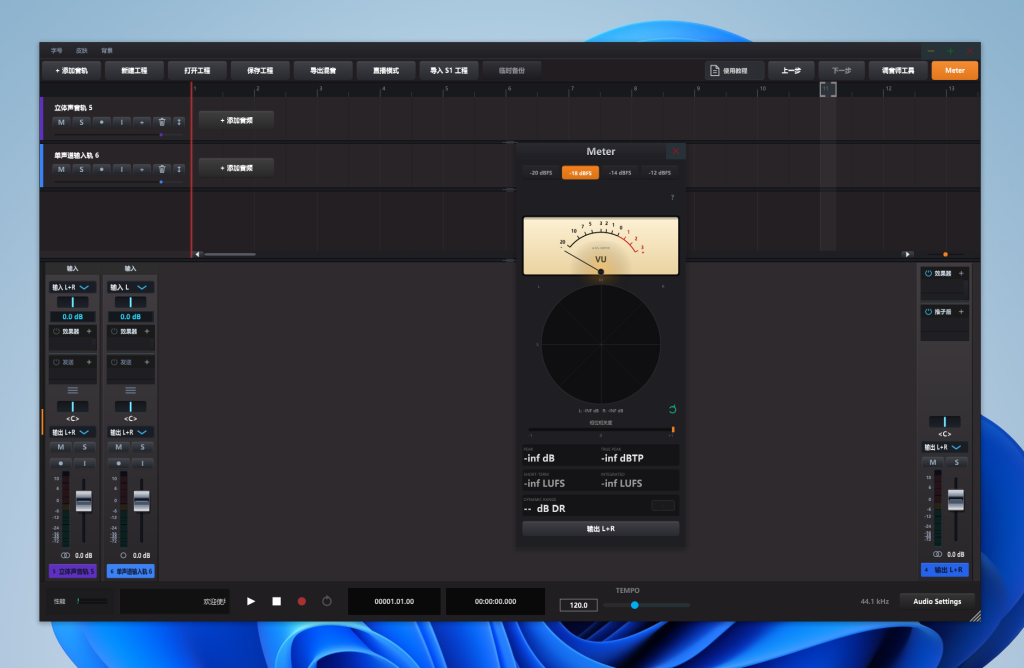
Task: Toggle the sends power on 单声道输入轨 6 strip
Action: 114,362
